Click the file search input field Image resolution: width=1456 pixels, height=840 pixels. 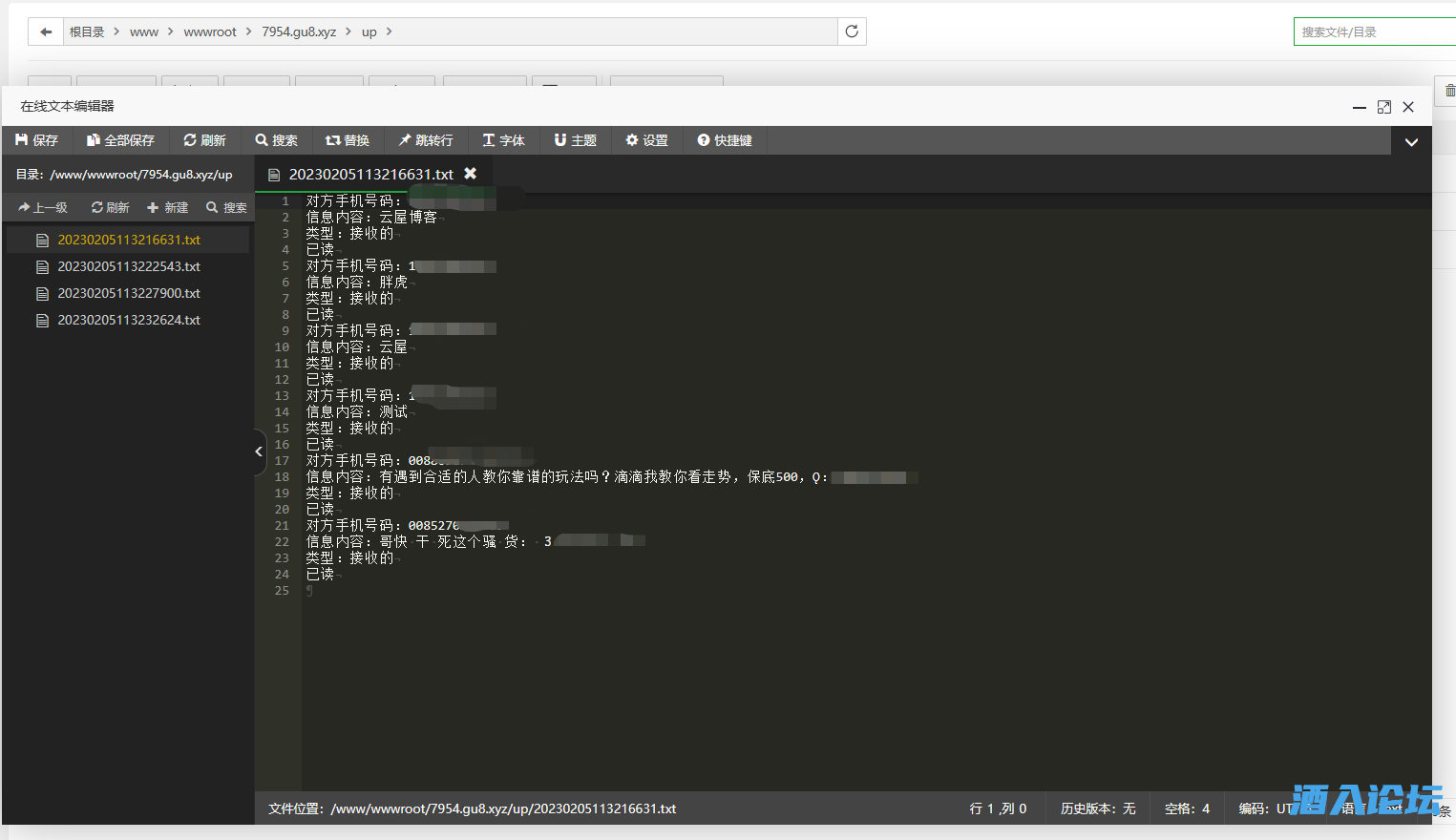(x=1375, y=31)
